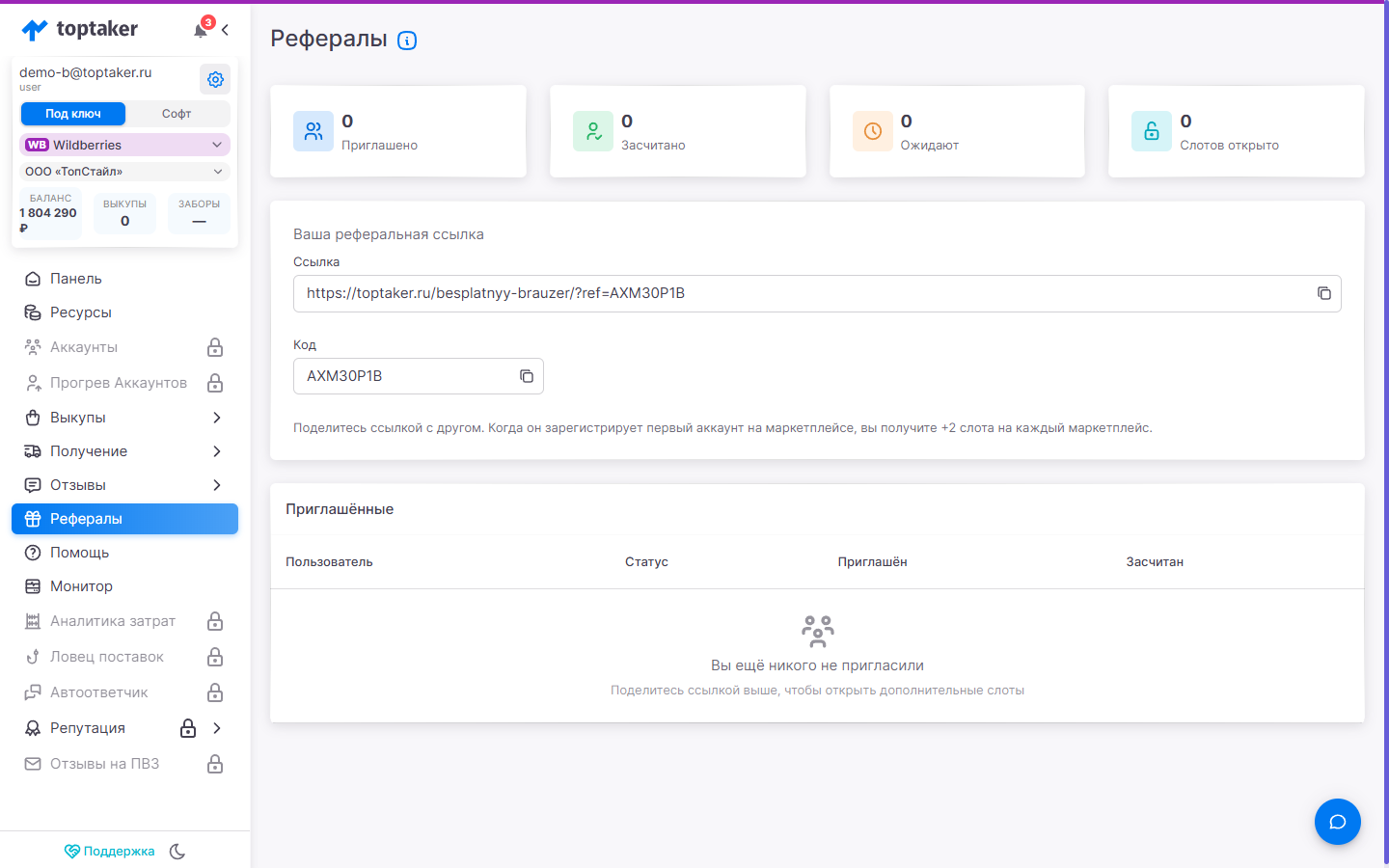Open Аналитика затрат menu item

[124, 621]
